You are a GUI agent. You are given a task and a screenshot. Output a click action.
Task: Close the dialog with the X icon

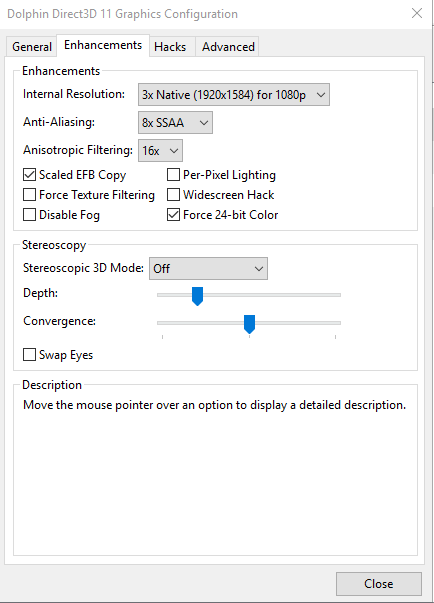417,13
